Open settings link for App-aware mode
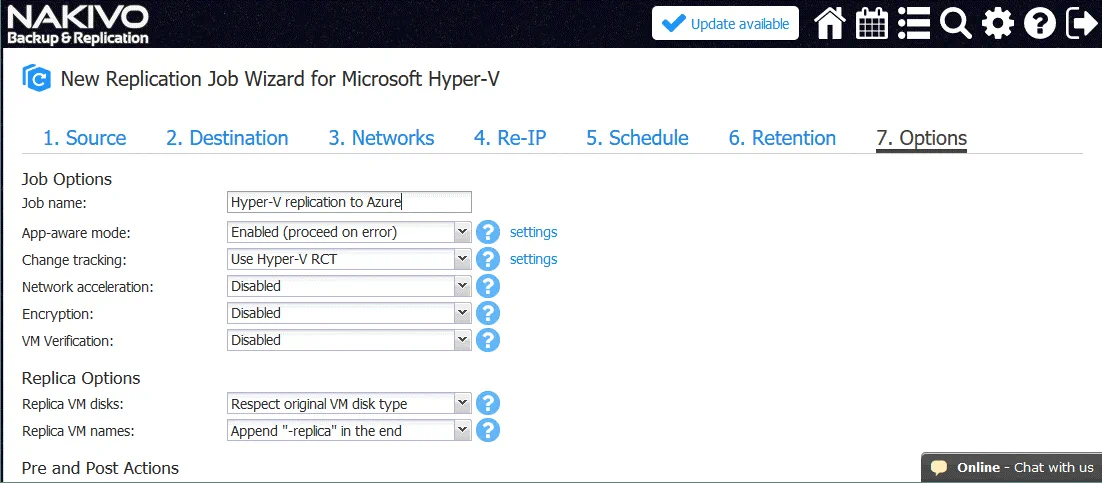This screenshot has width=1102, height=483. click(533, 232)
